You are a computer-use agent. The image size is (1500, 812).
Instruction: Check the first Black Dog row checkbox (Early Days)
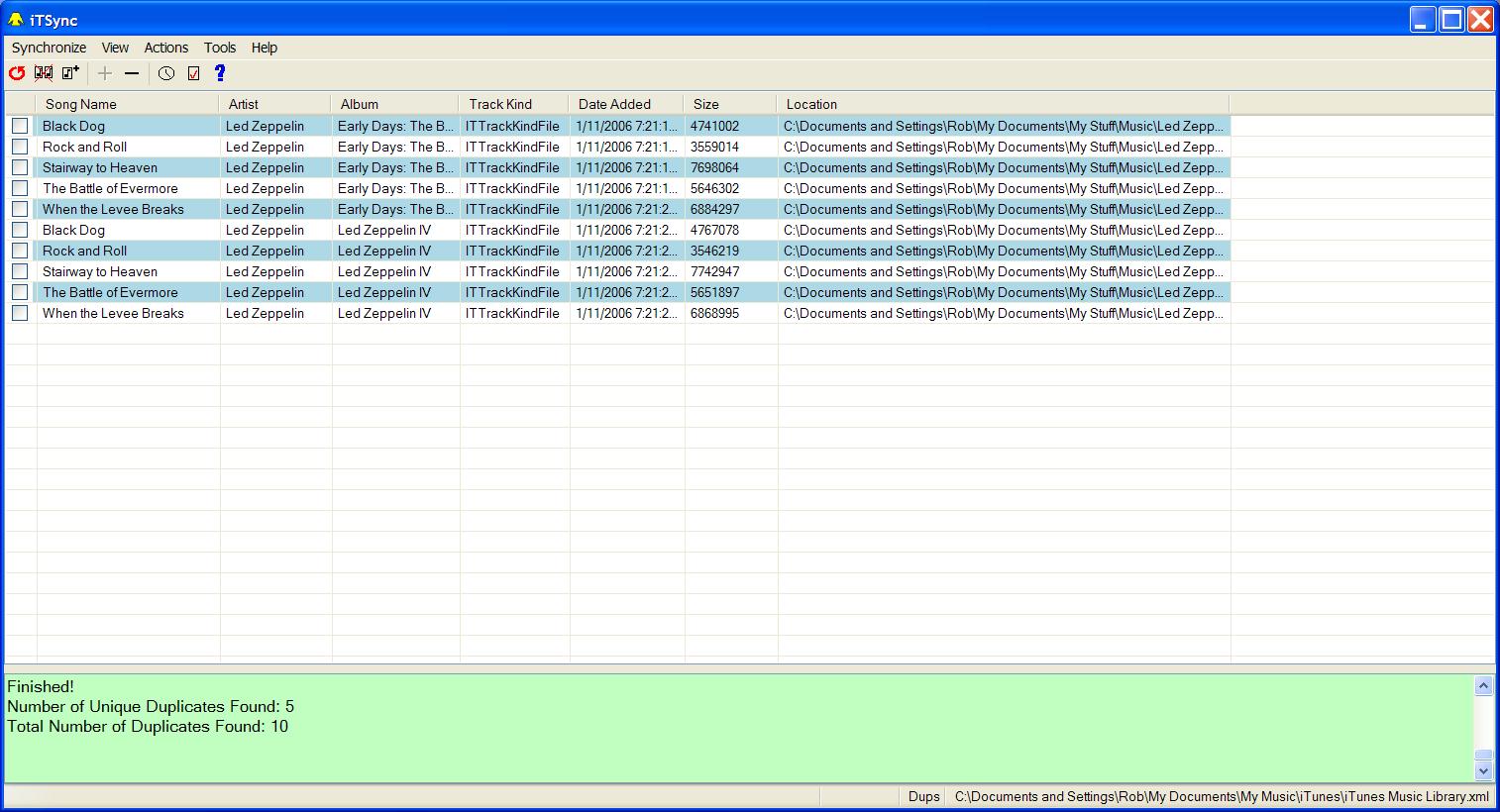[20, 126]
